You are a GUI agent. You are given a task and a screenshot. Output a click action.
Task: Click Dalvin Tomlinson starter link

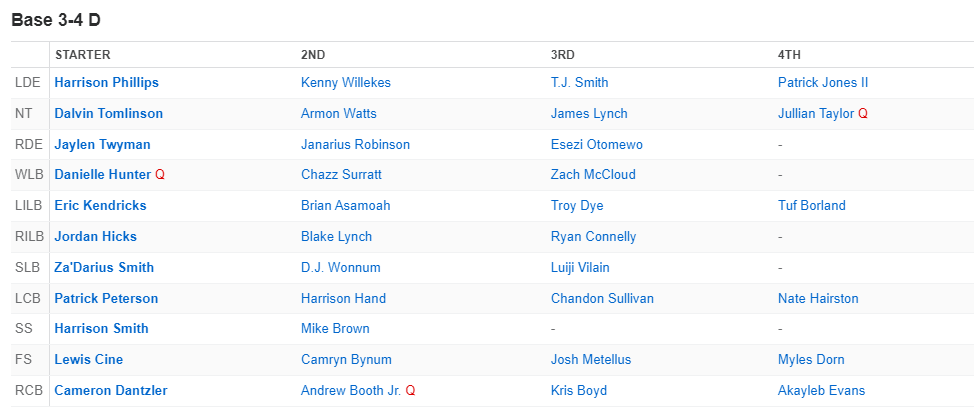click(108, 113)
